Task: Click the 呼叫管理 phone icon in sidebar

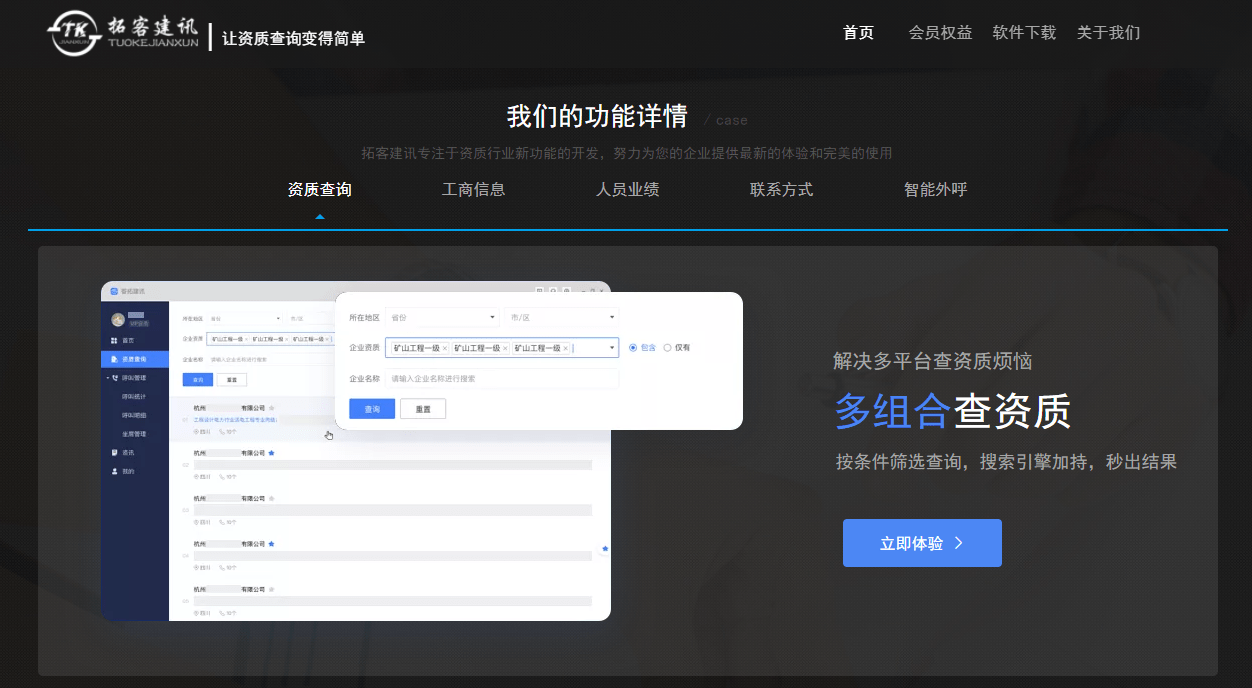Action: pyautogui.click(x=116, y=378)
